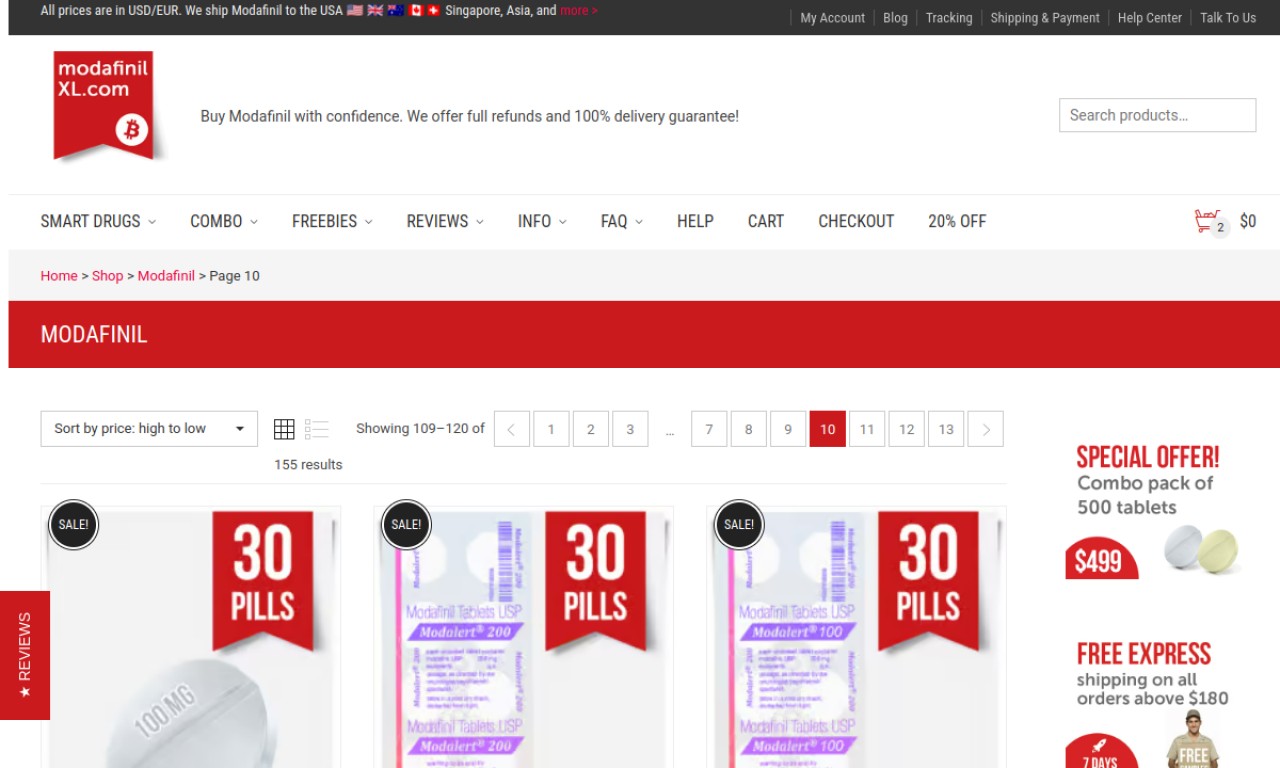Open the Blog link
The image size is (1280, 768).
click(896, 18)
